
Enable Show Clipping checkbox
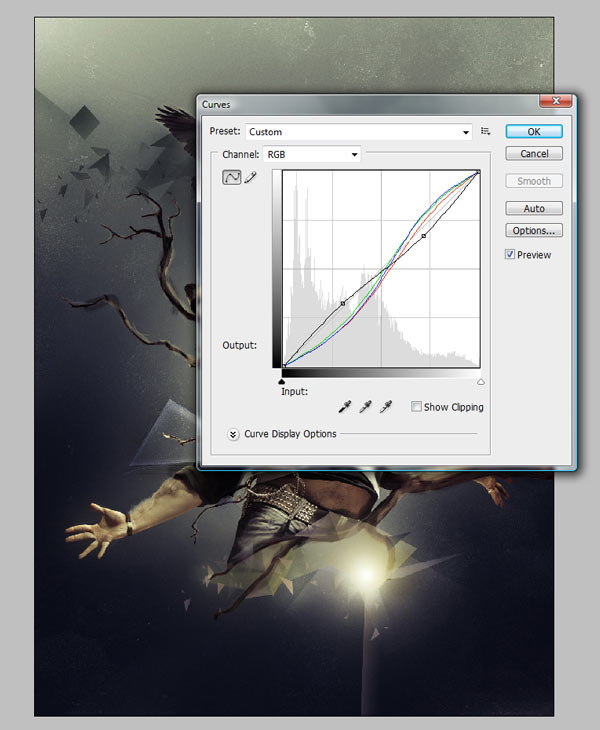click(416, 406)
